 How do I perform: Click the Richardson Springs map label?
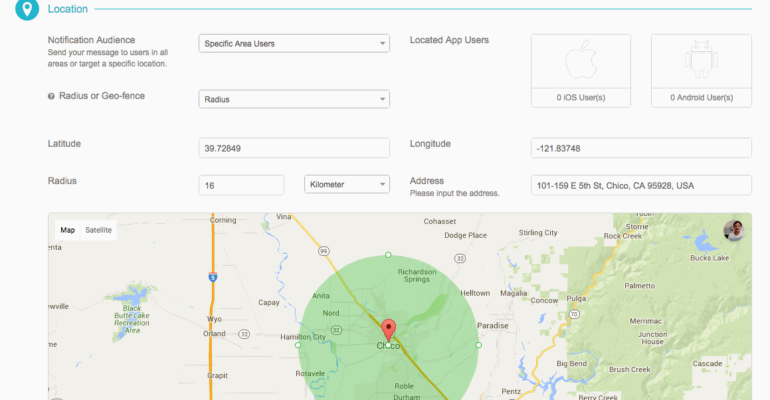tap(417, 275)
